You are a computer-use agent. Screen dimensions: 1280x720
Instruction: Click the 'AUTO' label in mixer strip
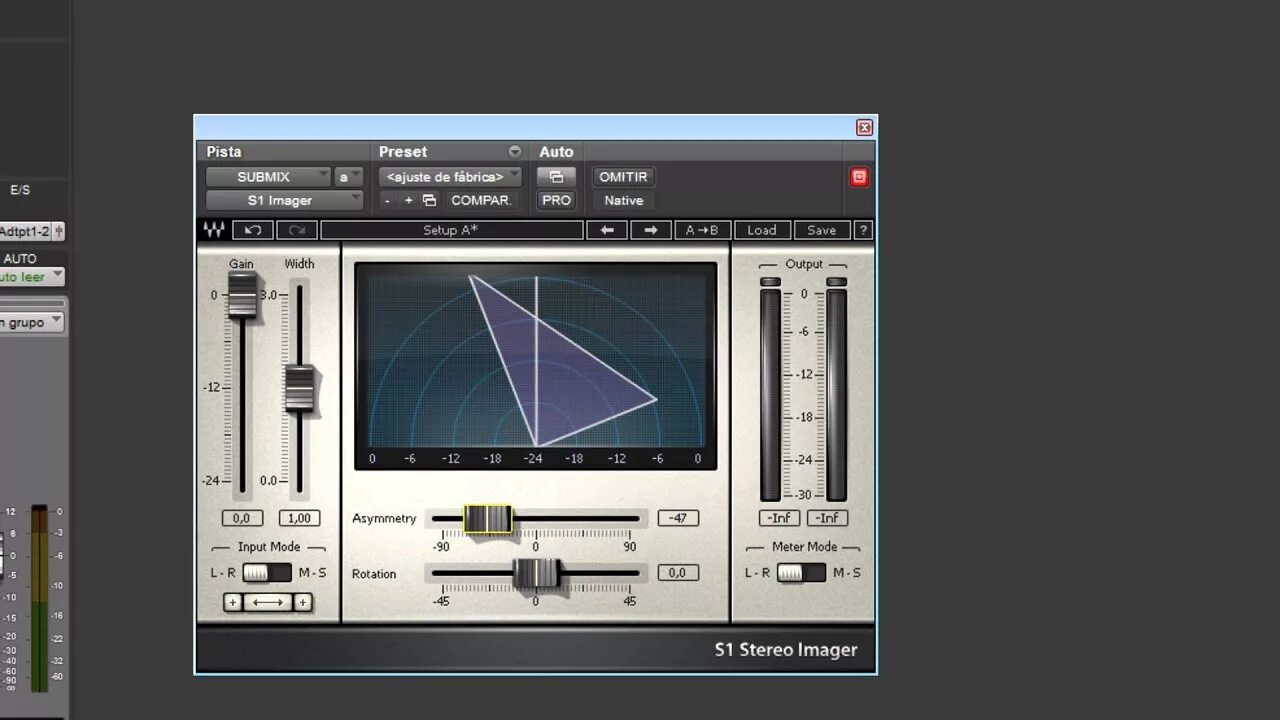pos(20,259)
